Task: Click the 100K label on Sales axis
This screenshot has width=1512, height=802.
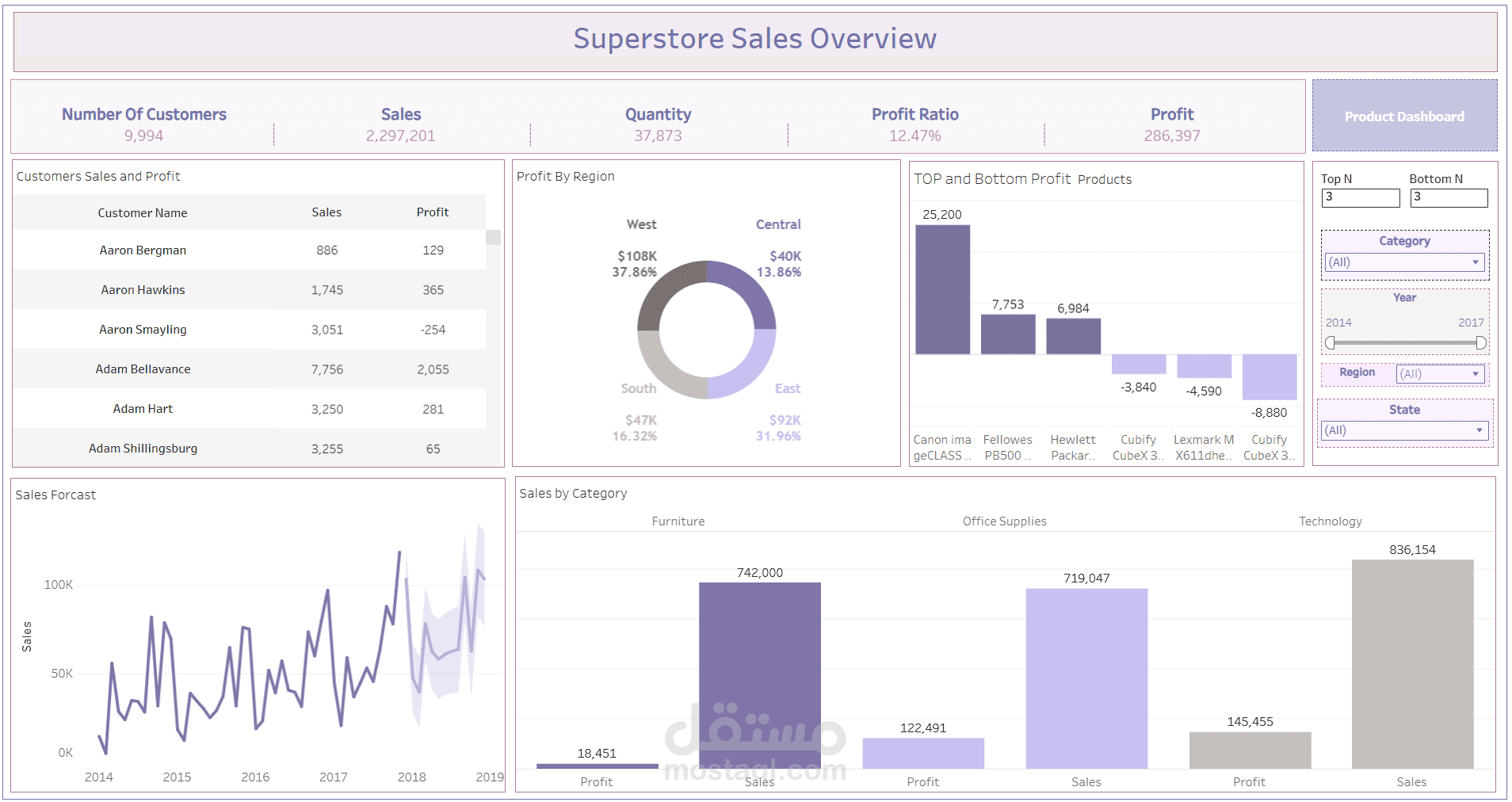Action: (59, 584)
